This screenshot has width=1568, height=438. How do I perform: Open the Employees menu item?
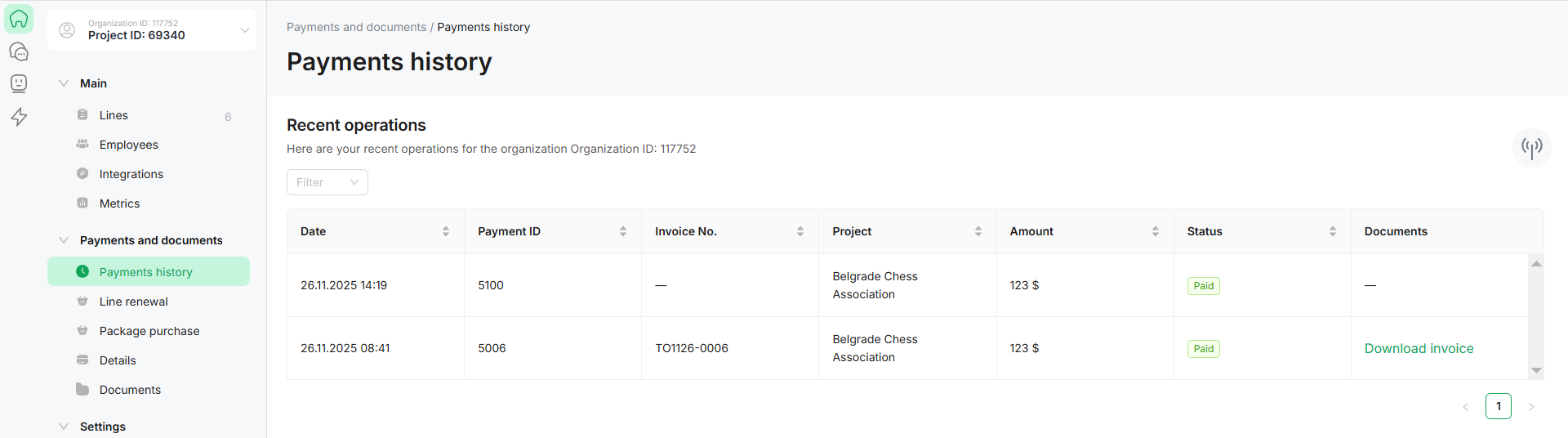coord(128,145)
